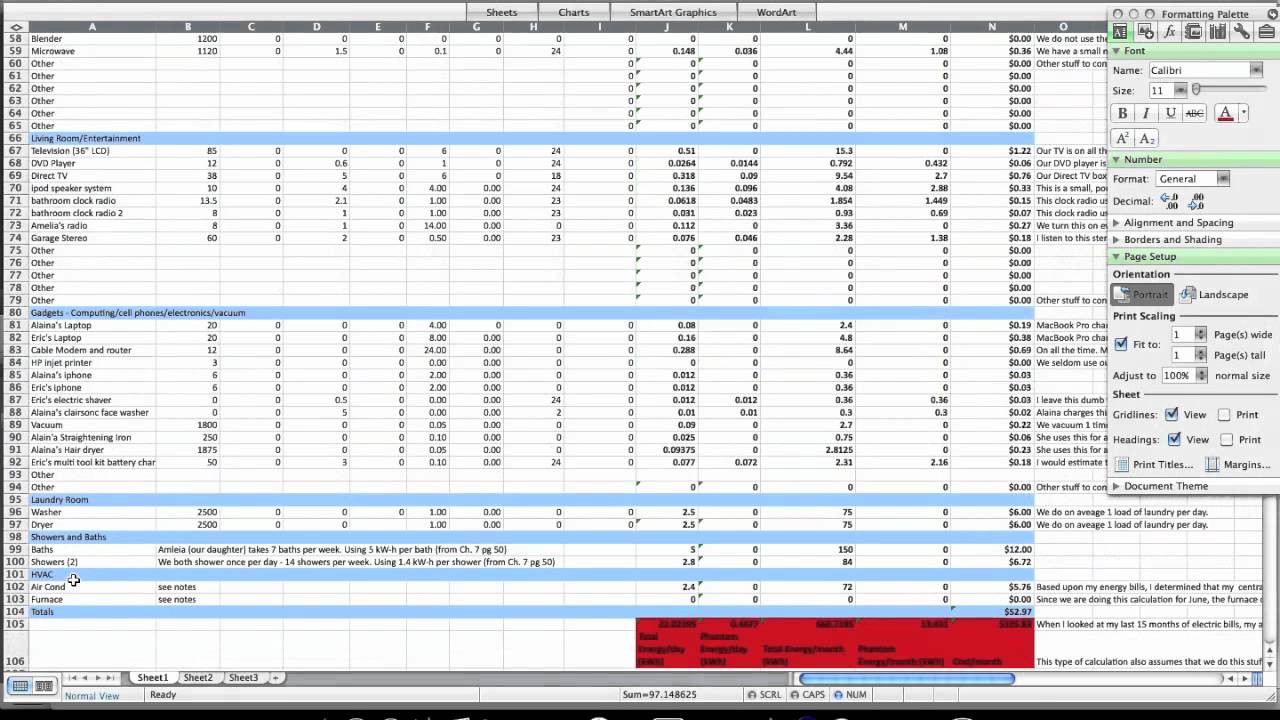This screenshot has height=720, width=1280.
Task: Toggle Gridlines View checkbox
Action: (1172, 414)
